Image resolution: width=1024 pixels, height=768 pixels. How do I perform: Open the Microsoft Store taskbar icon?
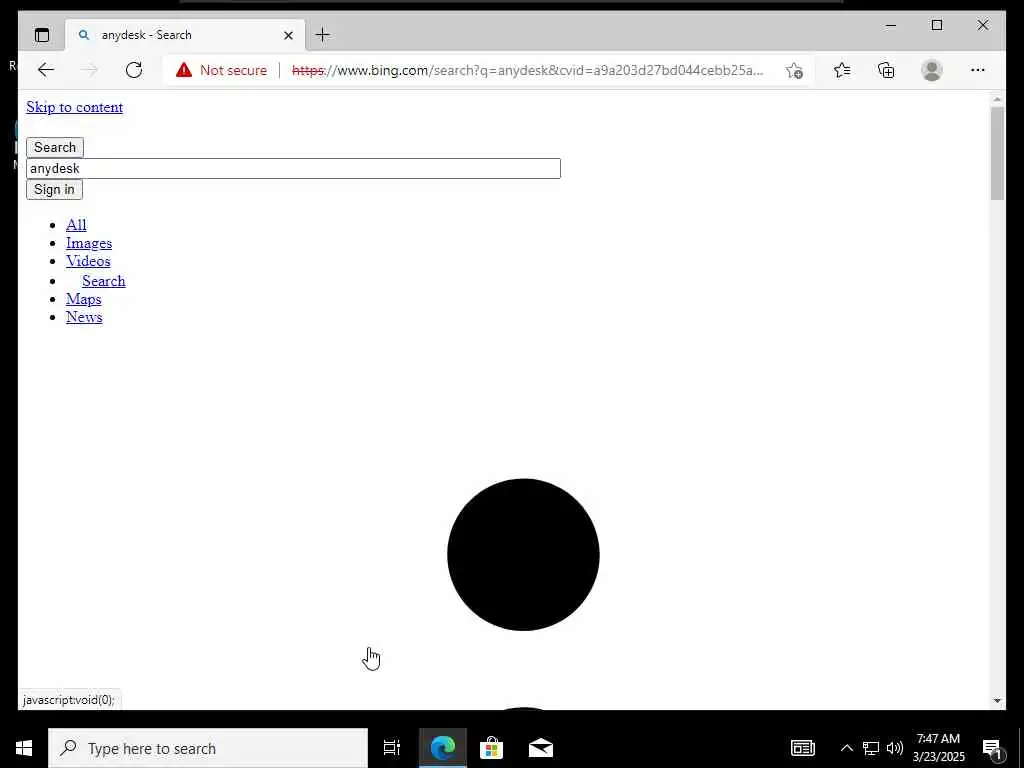(491, 748)
